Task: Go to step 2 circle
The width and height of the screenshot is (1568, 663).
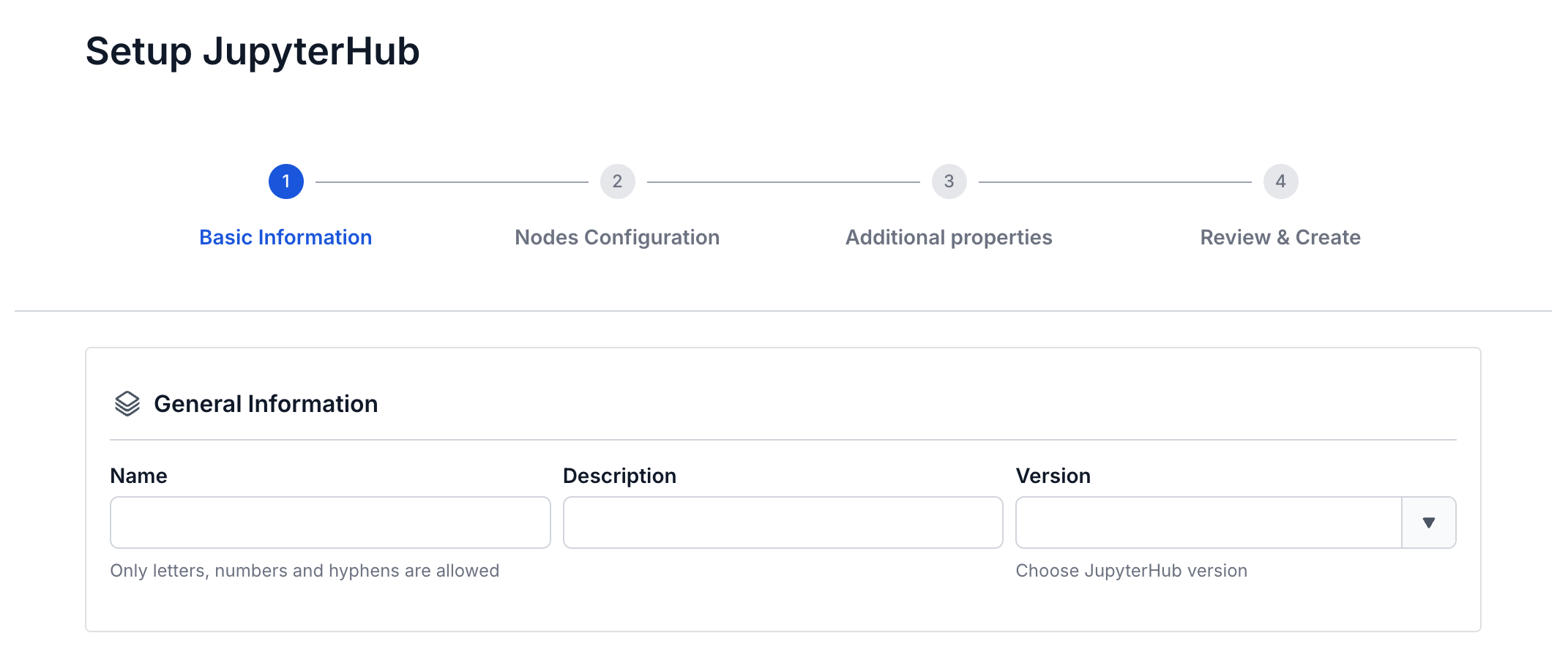Action: 618,181
